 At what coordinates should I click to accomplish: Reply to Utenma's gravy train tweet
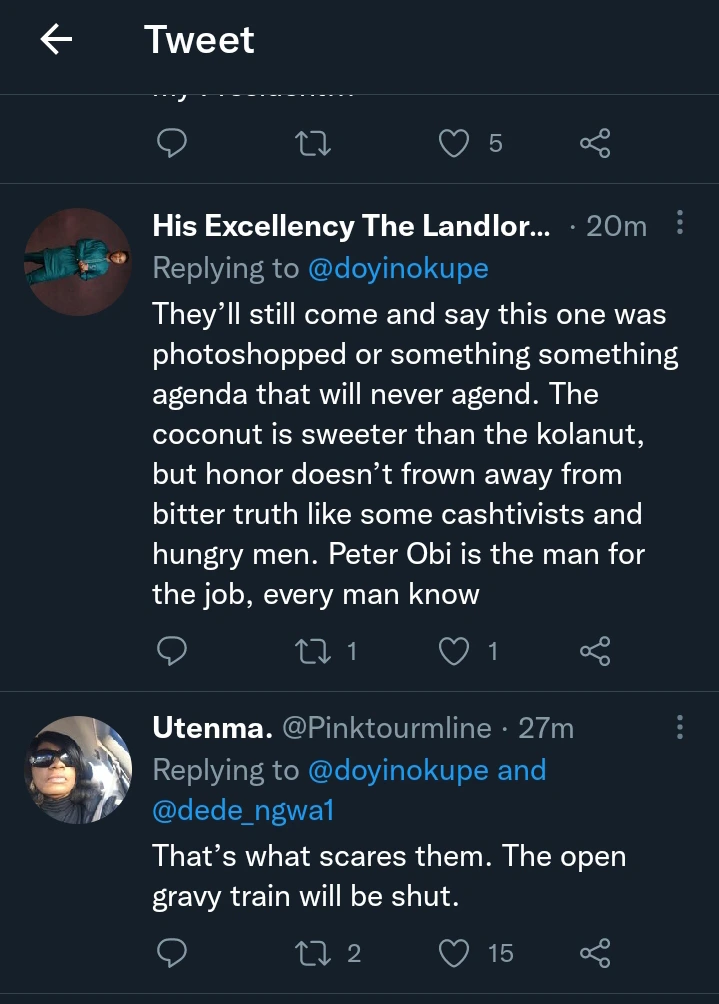[173, 953]
